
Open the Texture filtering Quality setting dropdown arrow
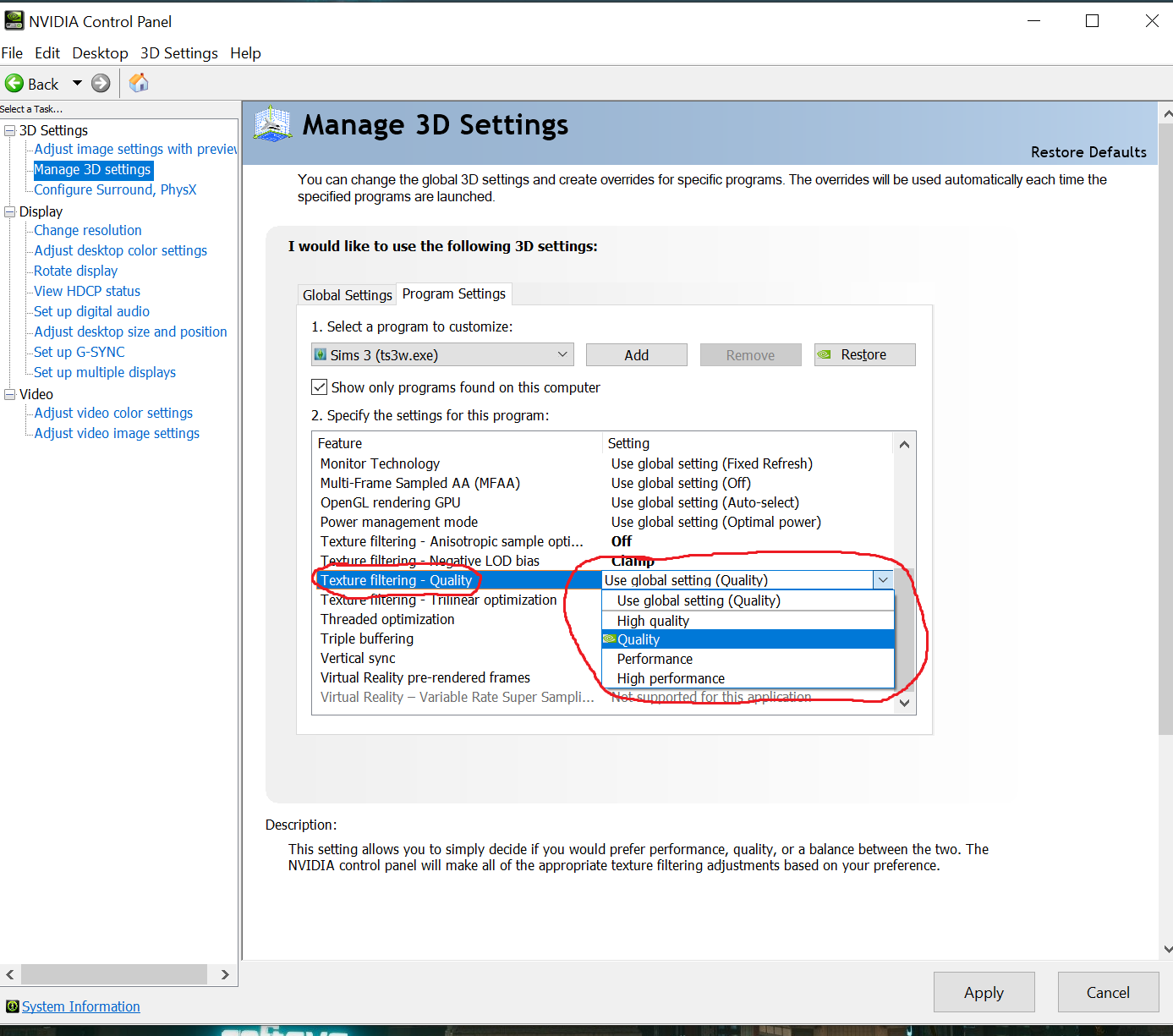(x=883, y=580)
